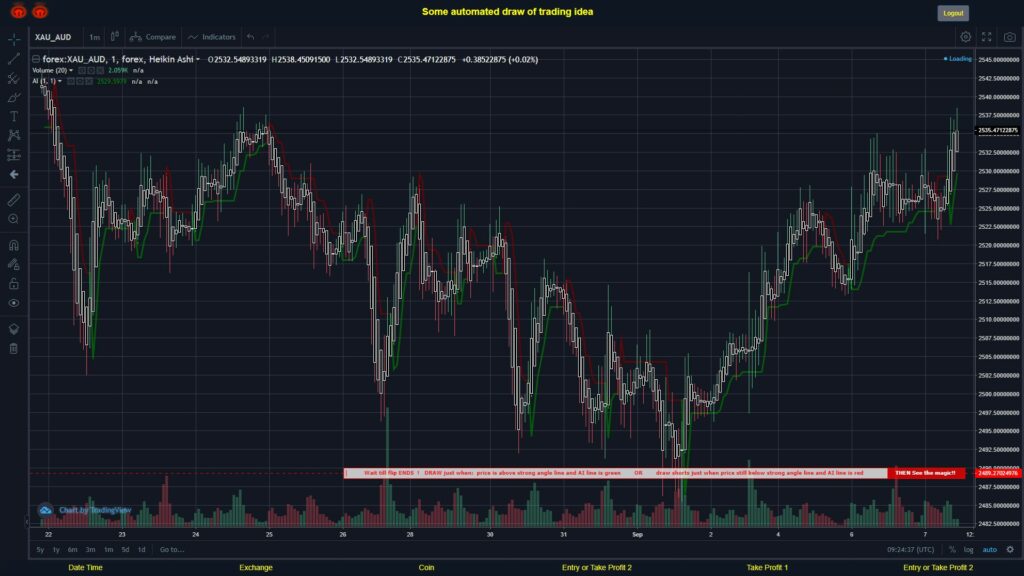Select the brush drawing tool

point(14,97)
